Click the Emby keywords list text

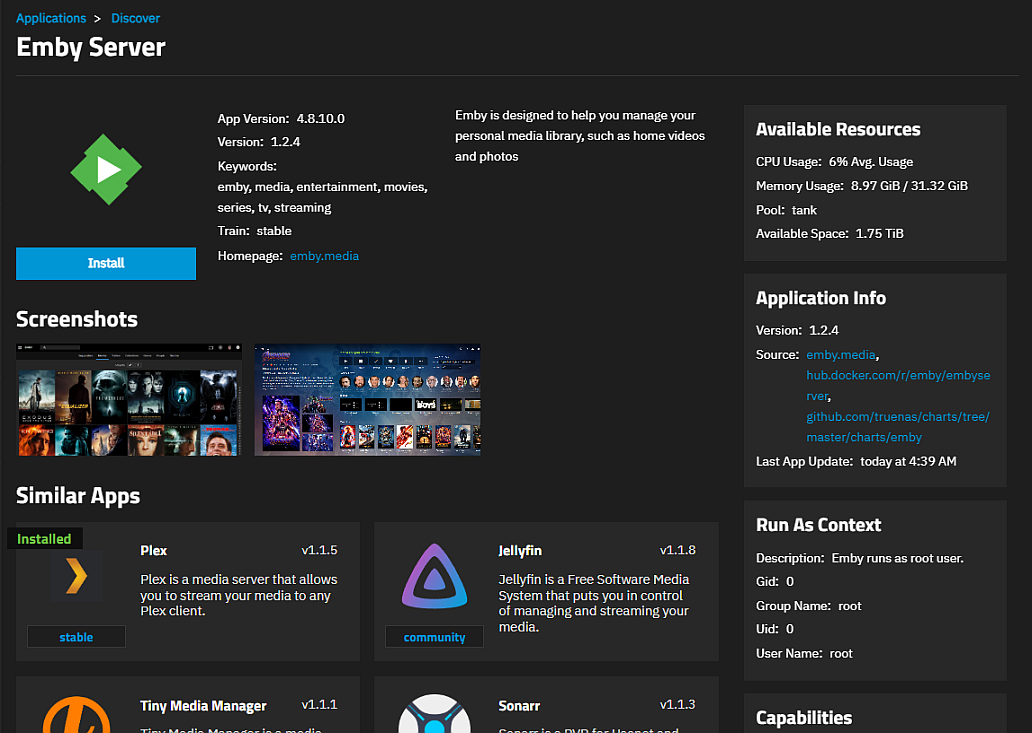click(x=322, y=197)
